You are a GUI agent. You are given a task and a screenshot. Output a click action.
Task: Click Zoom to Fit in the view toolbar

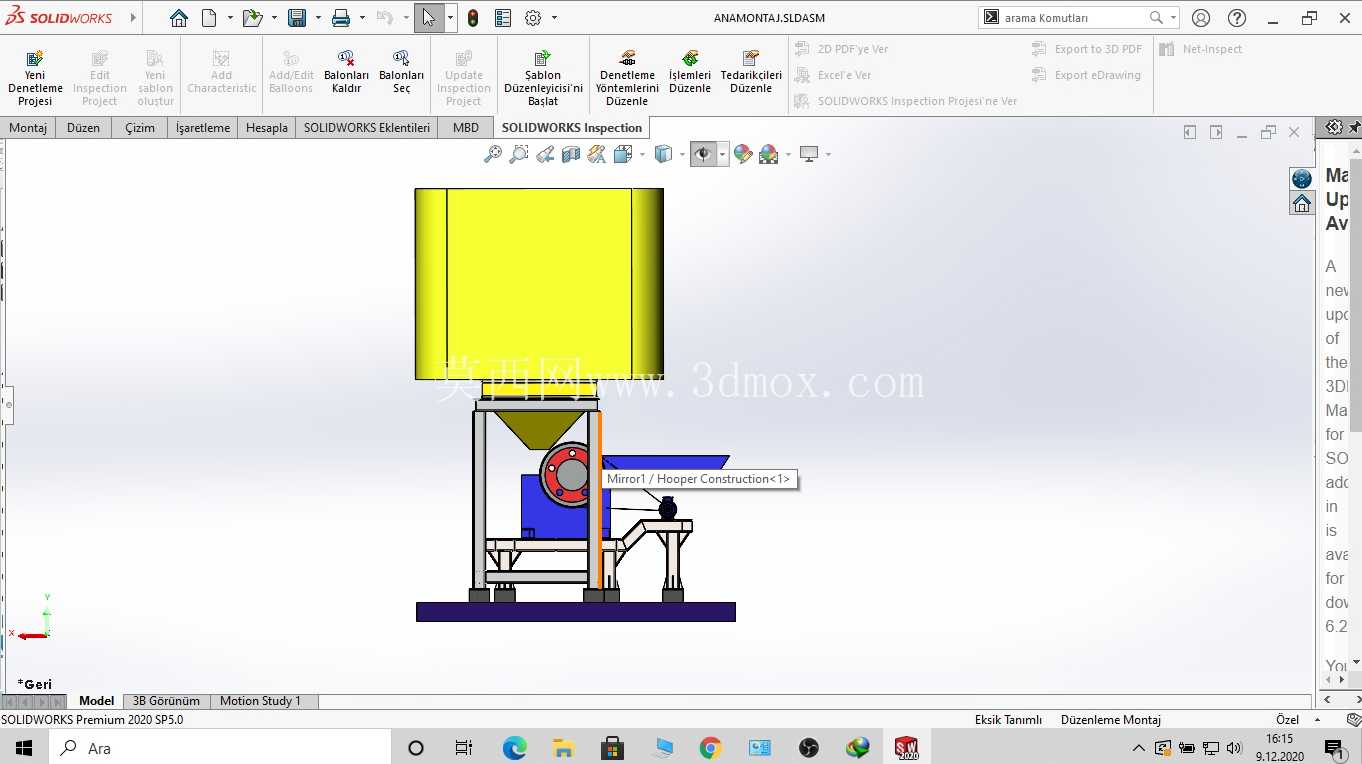click(x=493, y=154)
